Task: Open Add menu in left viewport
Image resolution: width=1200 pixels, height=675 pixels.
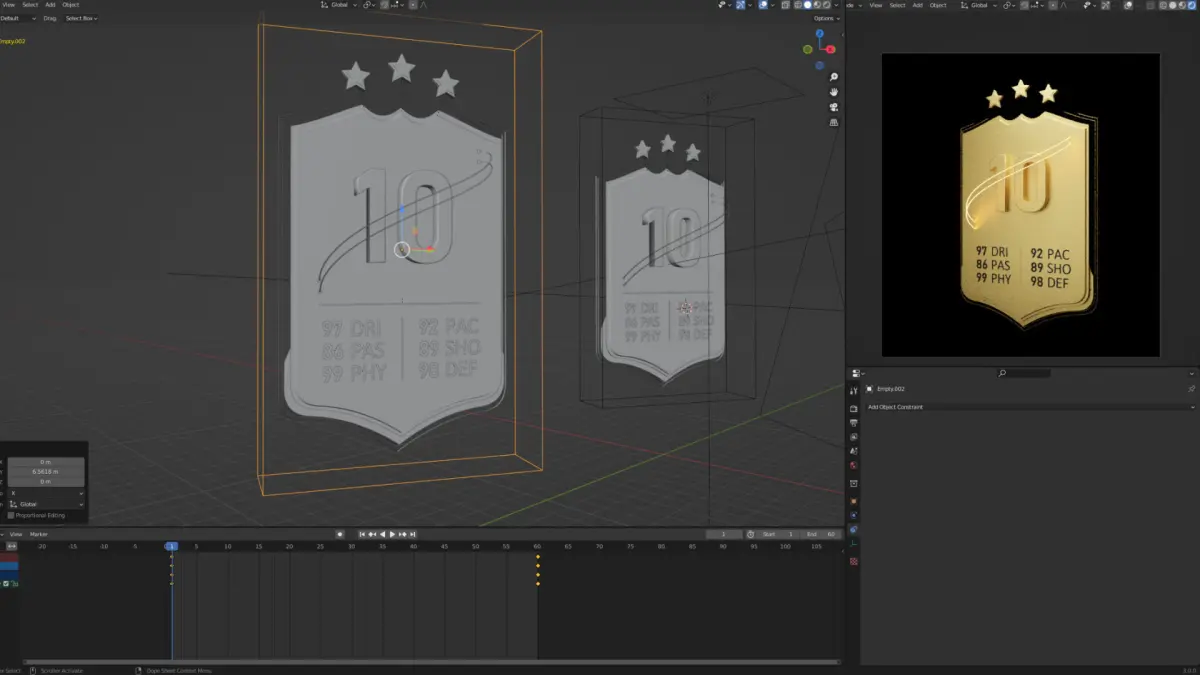Action: pos(50,5)
